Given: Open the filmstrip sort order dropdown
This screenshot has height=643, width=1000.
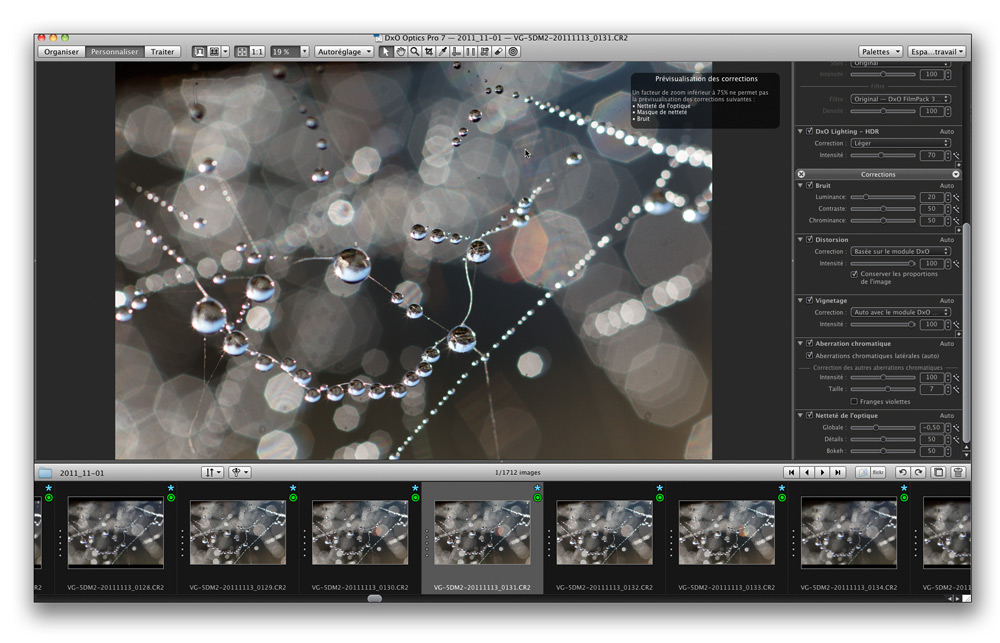Looking at the screenshot, I should click(x=212, y=473).
